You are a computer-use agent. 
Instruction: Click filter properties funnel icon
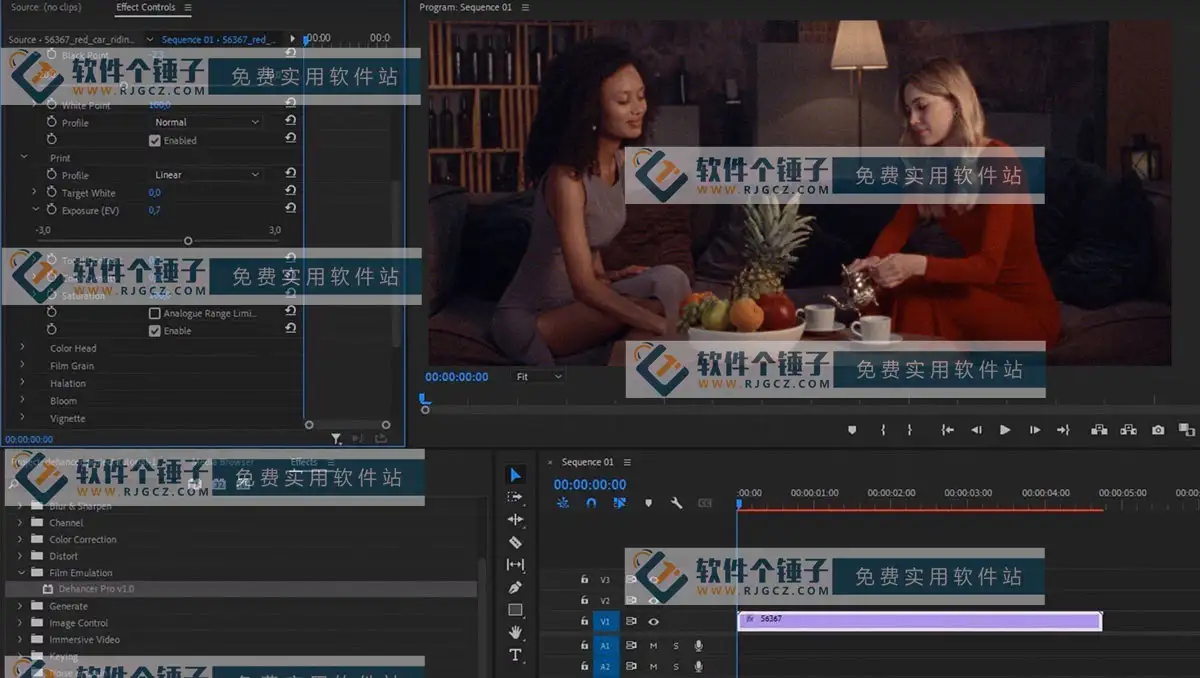[x=337, y=438]
